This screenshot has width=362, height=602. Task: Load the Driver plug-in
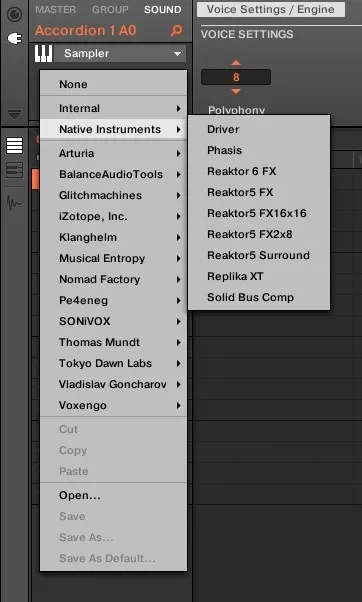pos(259,129)
